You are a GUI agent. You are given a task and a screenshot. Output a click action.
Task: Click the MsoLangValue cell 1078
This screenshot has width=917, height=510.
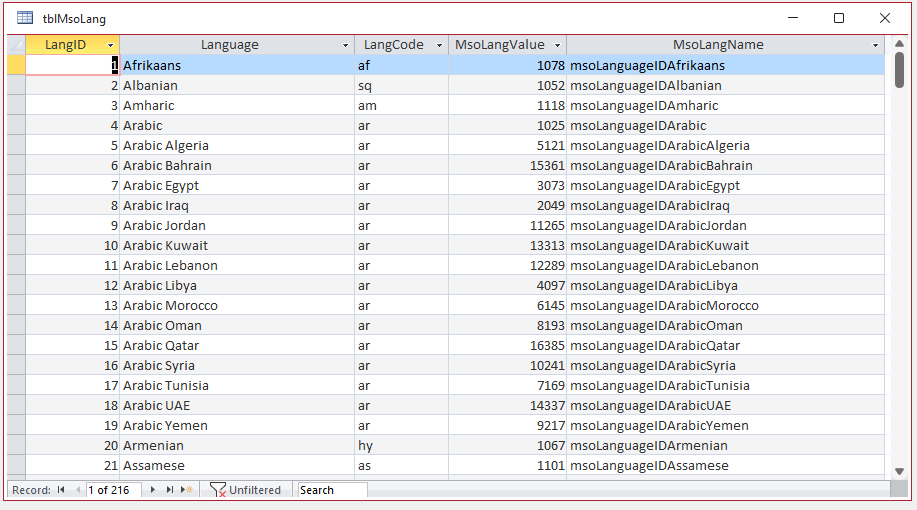point(508,66)
